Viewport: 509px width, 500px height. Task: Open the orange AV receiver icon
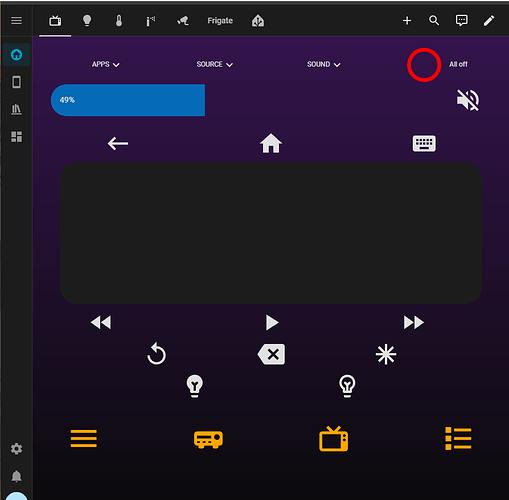point(208,439)
